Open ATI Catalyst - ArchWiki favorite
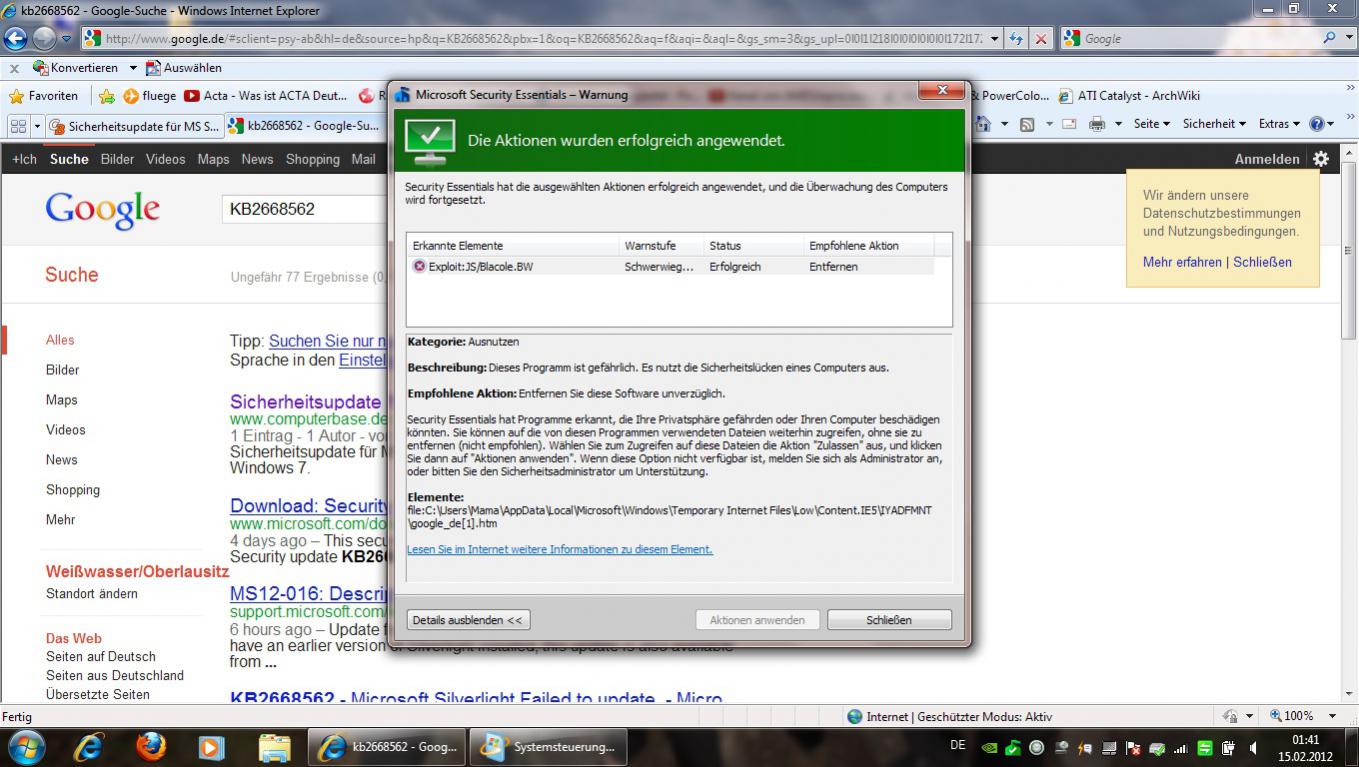 [x=1128, y=96]
